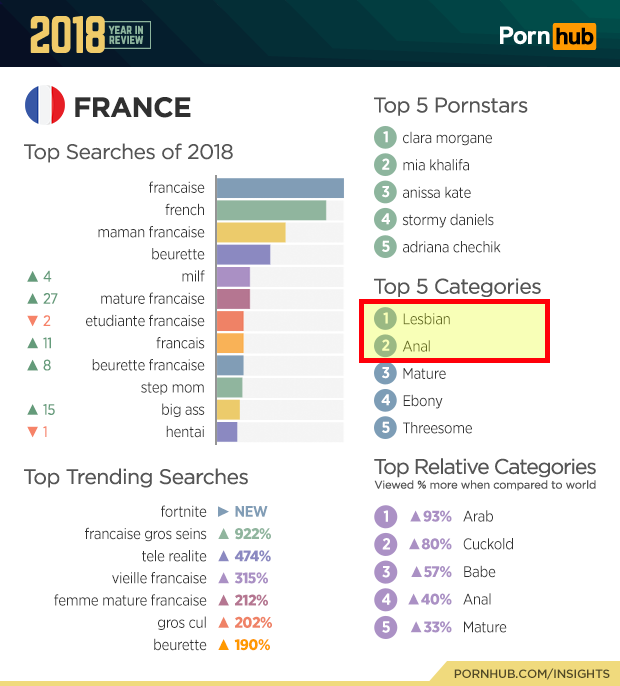Click the Top Trending Searches heading
The height and width of the screenshot is (686, 620).
click(x=136, y=477)
